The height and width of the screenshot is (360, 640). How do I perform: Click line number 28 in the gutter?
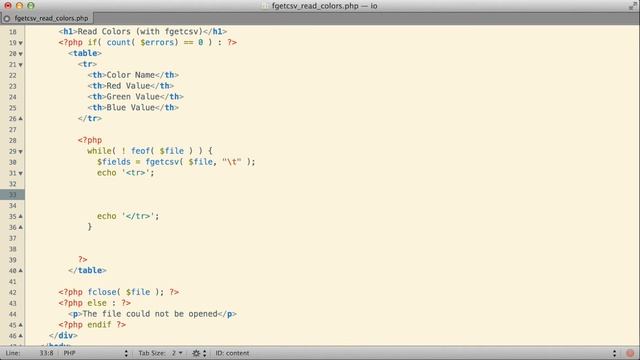[13, 140]
